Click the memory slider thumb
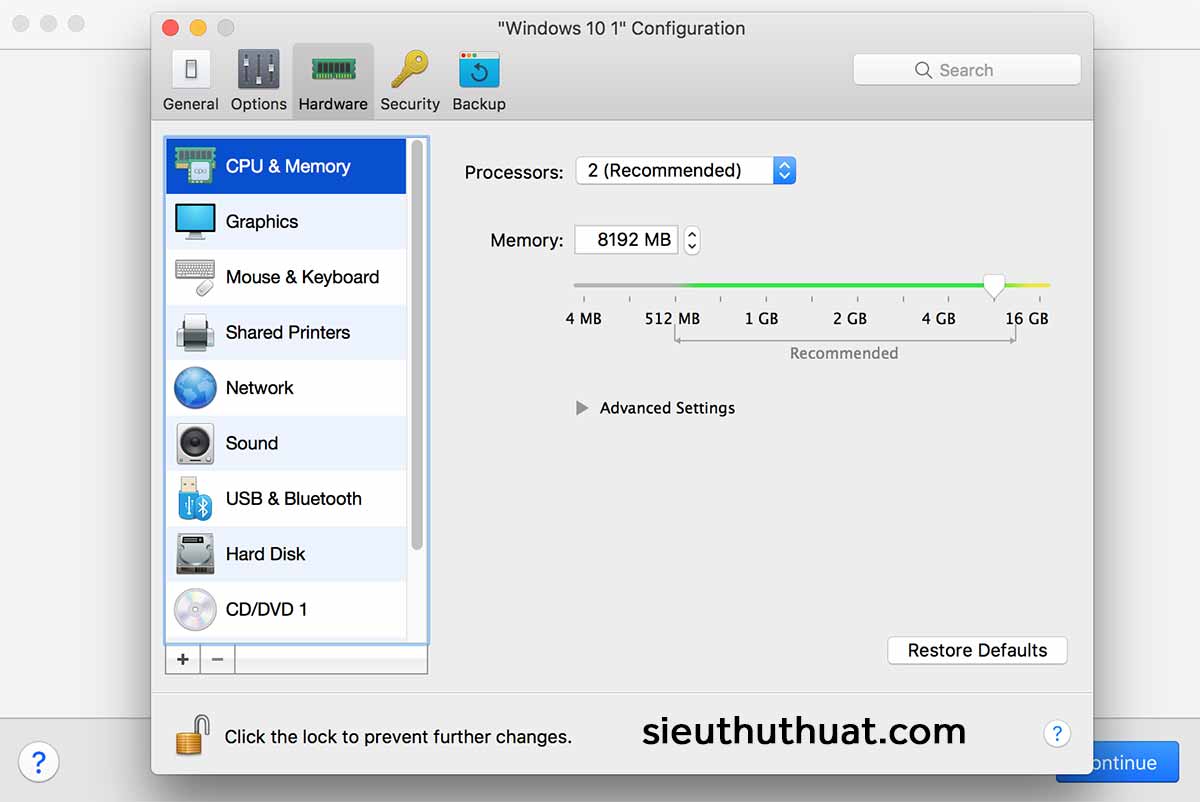The height and width of the screenshot is (802, 1200). 993,287
